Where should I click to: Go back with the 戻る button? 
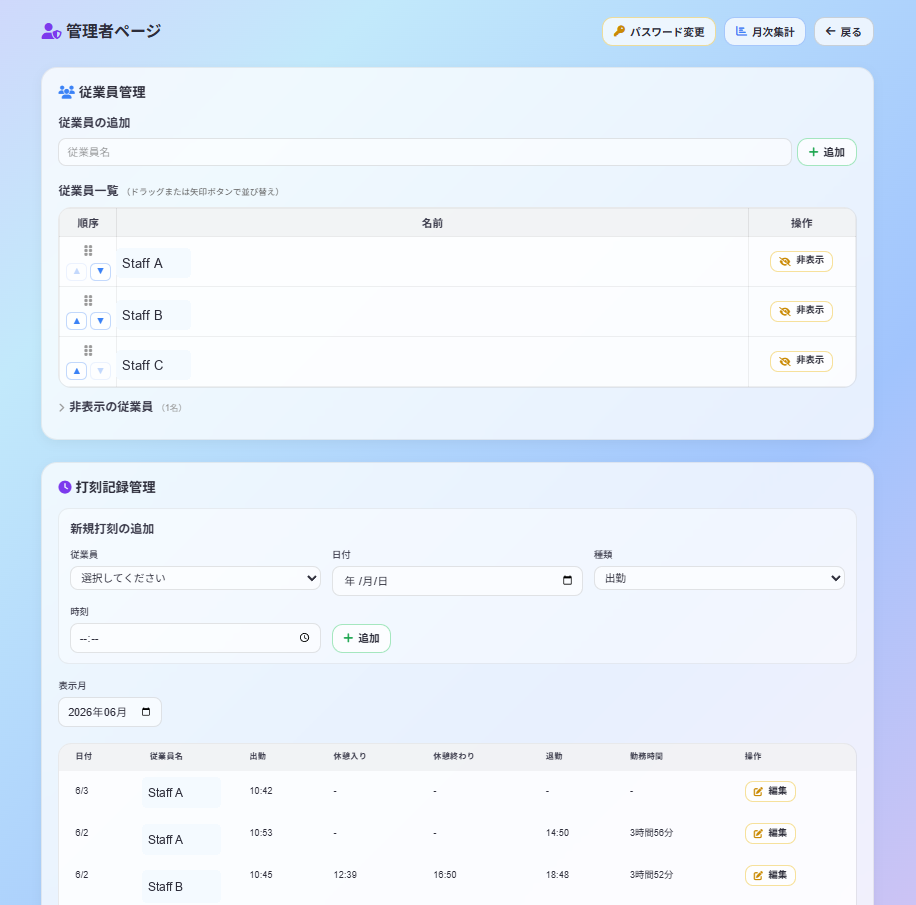click(x=843, y=32)
